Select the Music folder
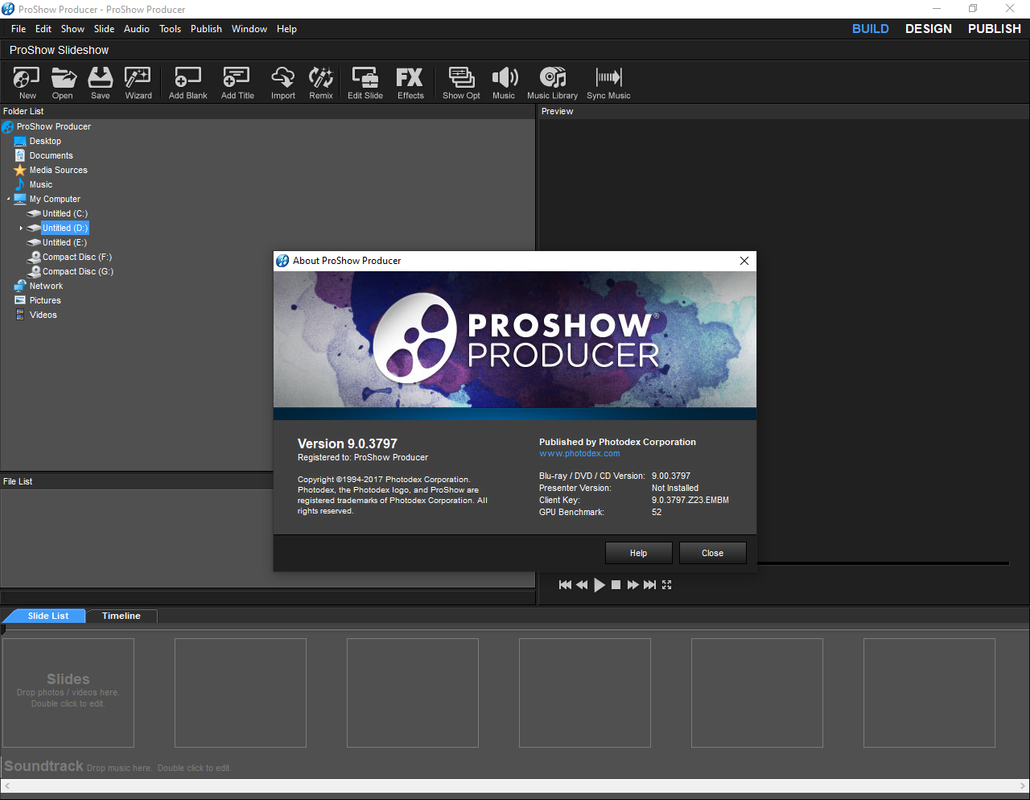The width and height of the screenshot is (1030, 800). click(40, 185)
